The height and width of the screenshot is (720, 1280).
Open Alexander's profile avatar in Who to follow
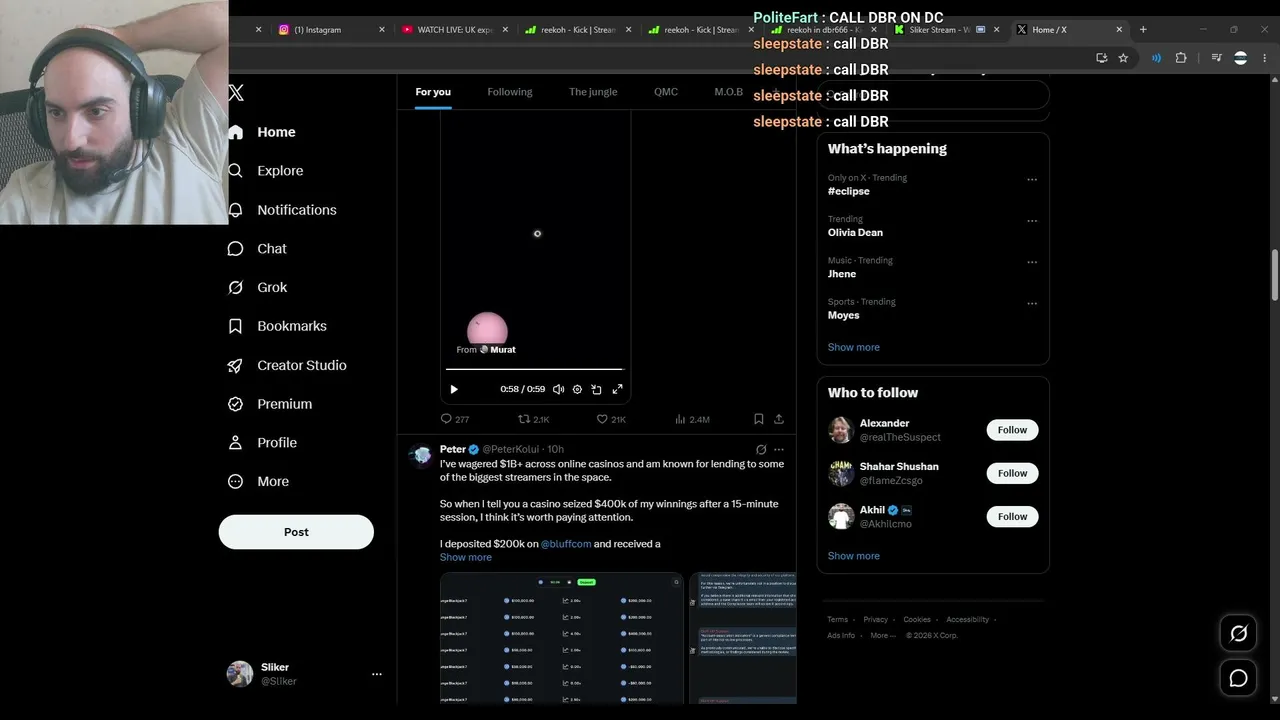point(841,430)
